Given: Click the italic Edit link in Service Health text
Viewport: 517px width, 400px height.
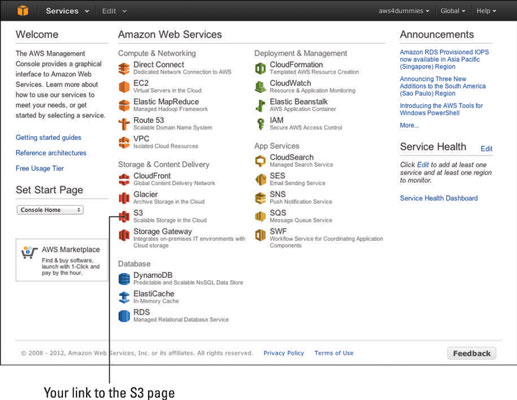Looking at the screenshot, I should [423, 165].
